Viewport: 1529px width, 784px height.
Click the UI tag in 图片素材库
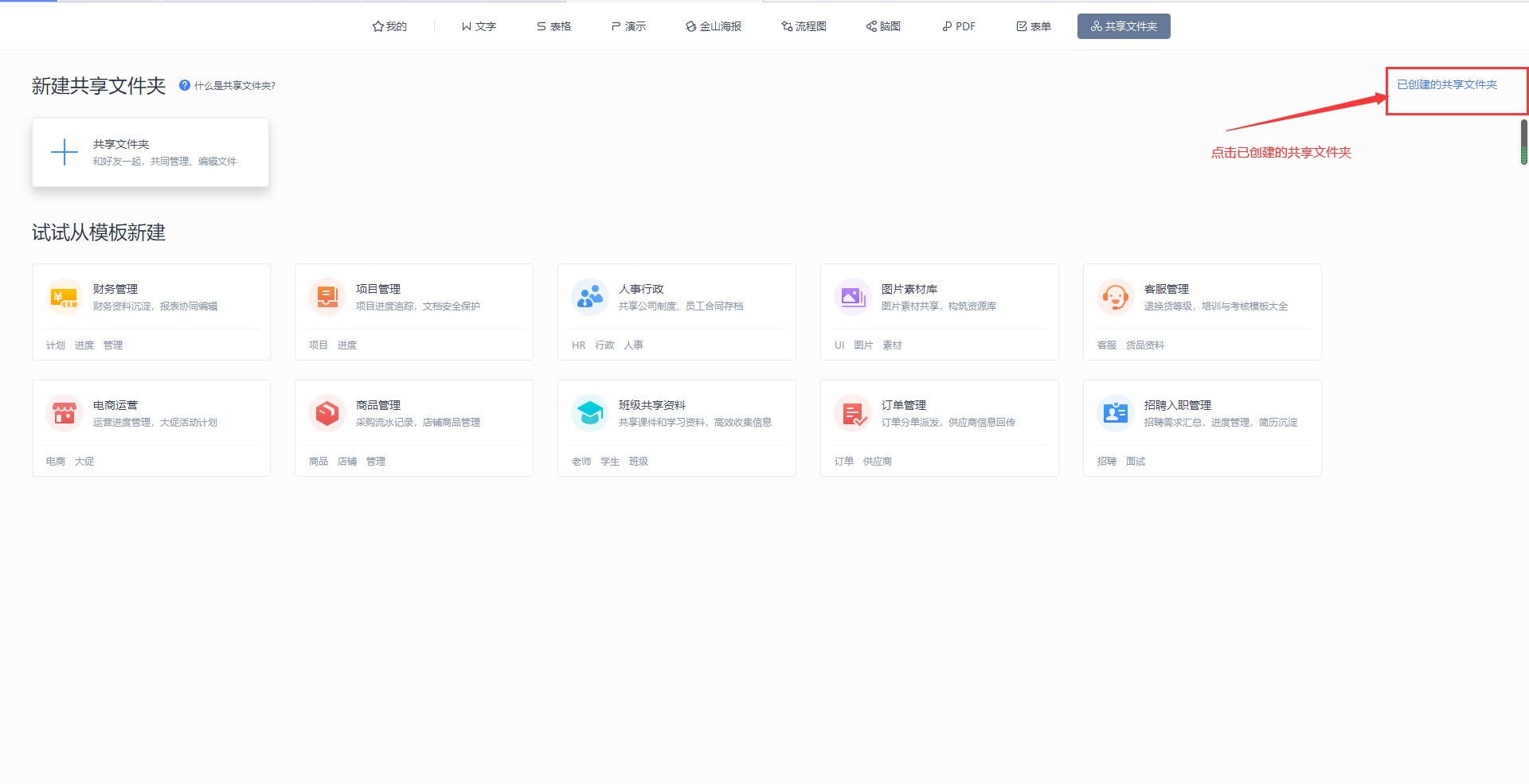[x=839, y=345]
